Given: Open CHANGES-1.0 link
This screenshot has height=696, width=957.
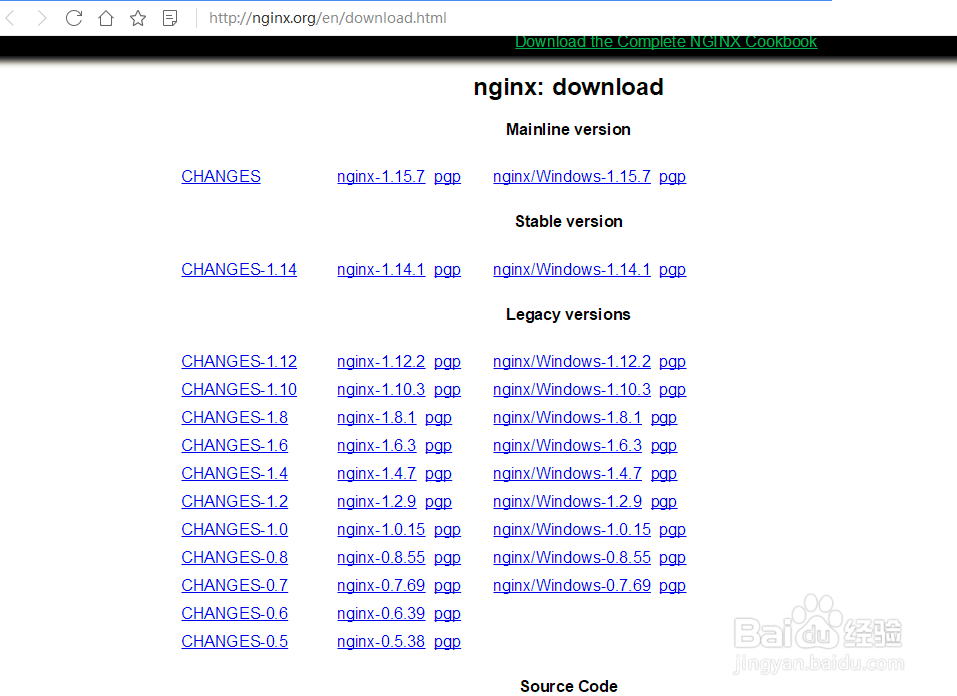Looking at the screenshot, I should pos(234,530).
